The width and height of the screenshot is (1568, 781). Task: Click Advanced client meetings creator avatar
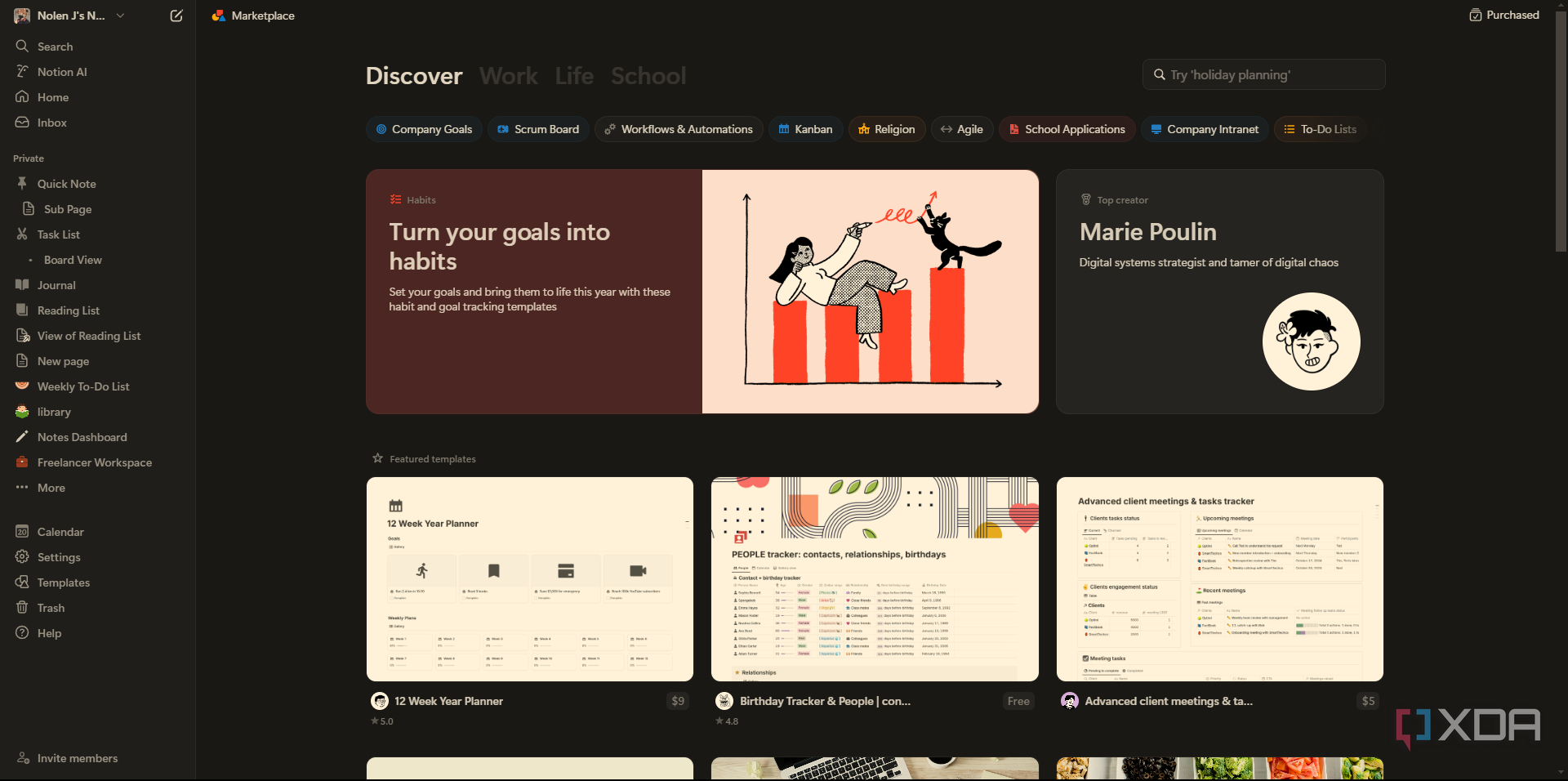(1070, 701)
